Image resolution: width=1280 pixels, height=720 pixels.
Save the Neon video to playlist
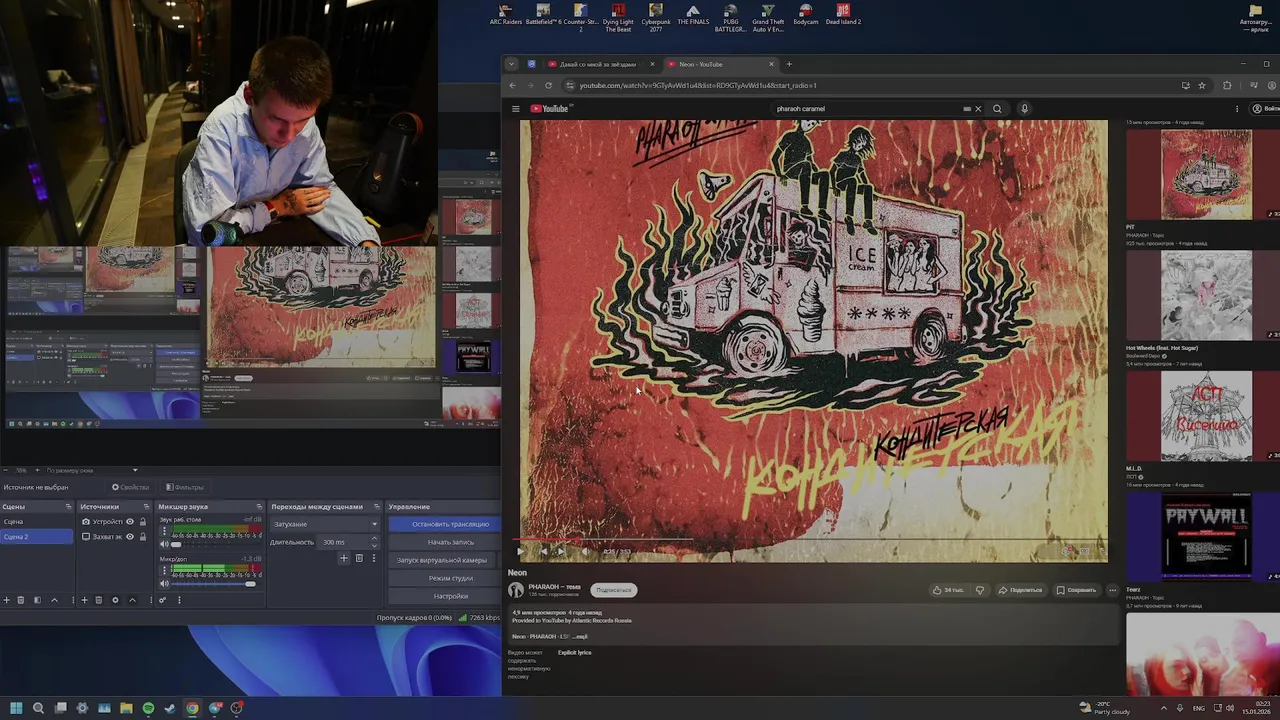[x=1077, y=590]
